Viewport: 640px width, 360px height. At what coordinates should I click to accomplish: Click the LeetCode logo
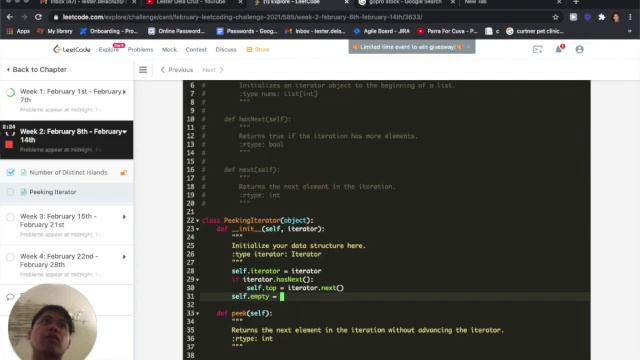(71, 49)
